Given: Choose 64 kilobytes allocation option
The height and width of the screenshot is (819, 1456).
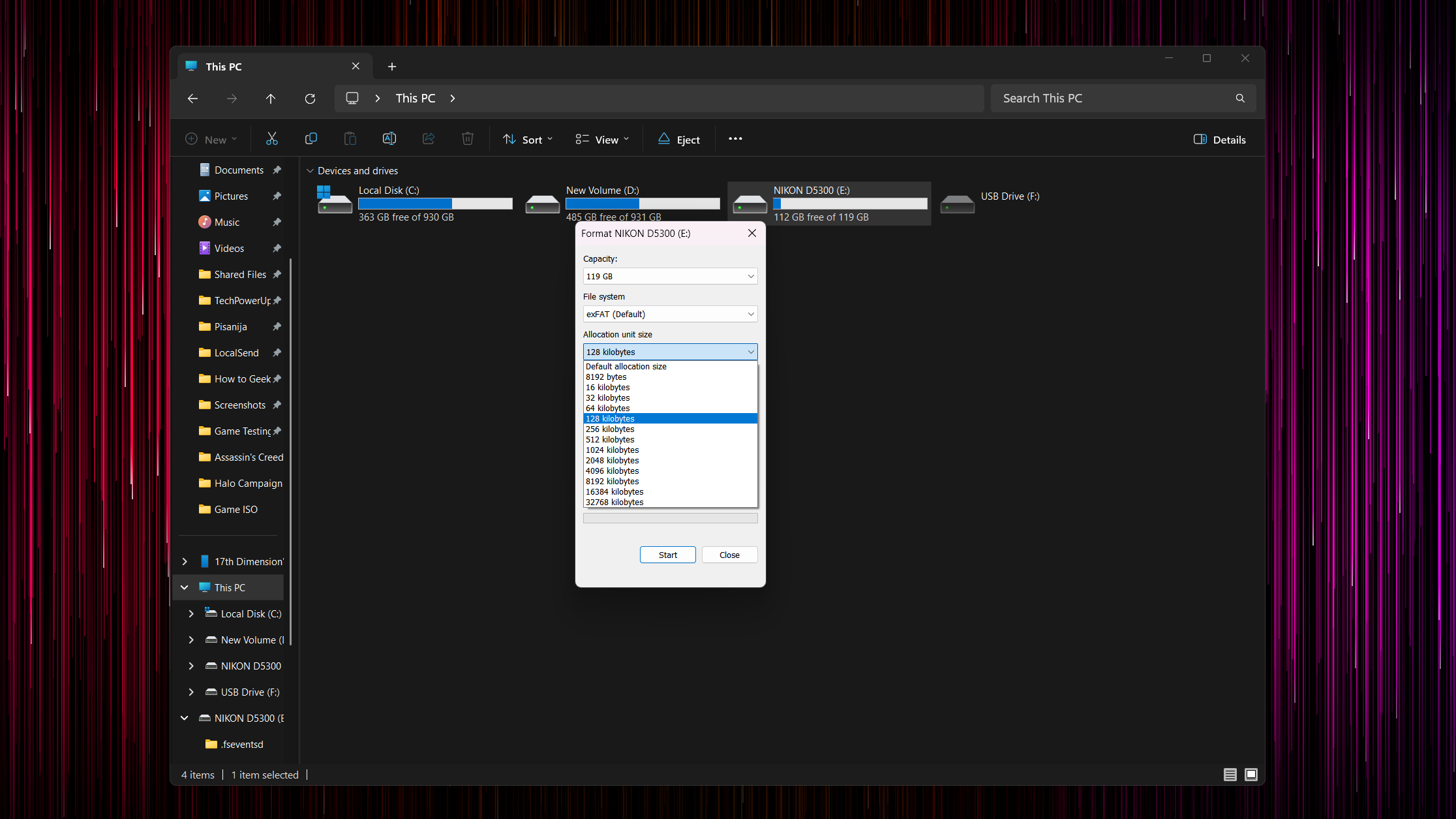Looking at the screenshot, I should (x=670, y=409).
